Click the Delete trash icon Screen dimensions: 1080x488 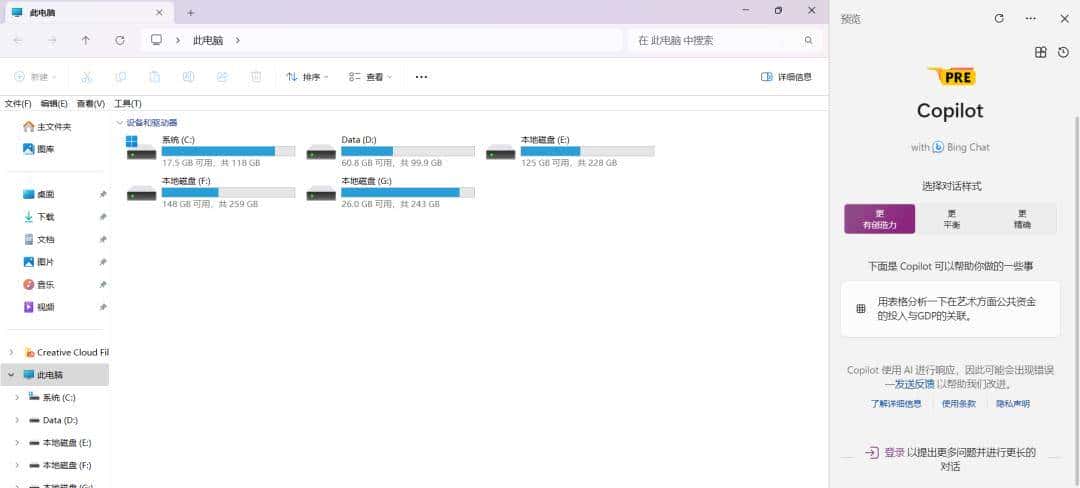tap(256, 77)
